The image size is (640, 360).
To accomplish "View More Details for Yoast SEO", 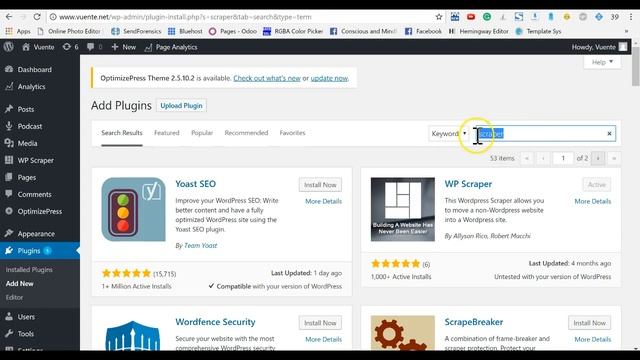I will click(323, 201).
